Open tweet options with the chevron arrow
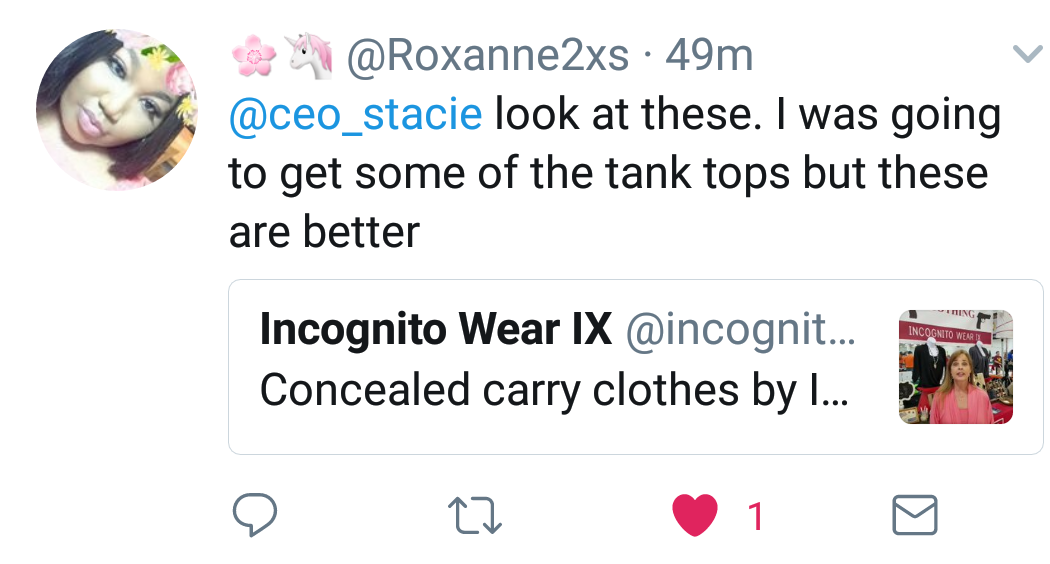Screen dimensions: 1050x564 click(x=1027, y=54)
